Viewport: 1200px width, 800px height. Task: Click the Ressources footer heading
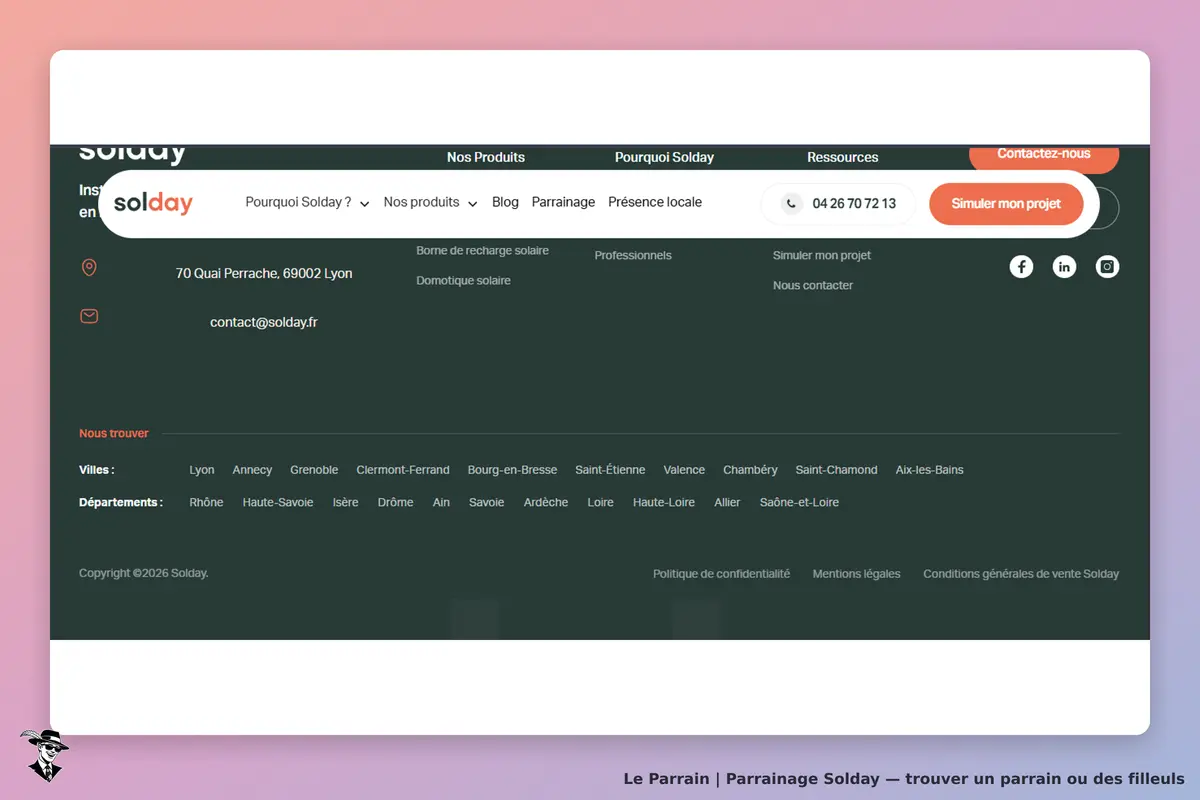click(x=843, y=157)
